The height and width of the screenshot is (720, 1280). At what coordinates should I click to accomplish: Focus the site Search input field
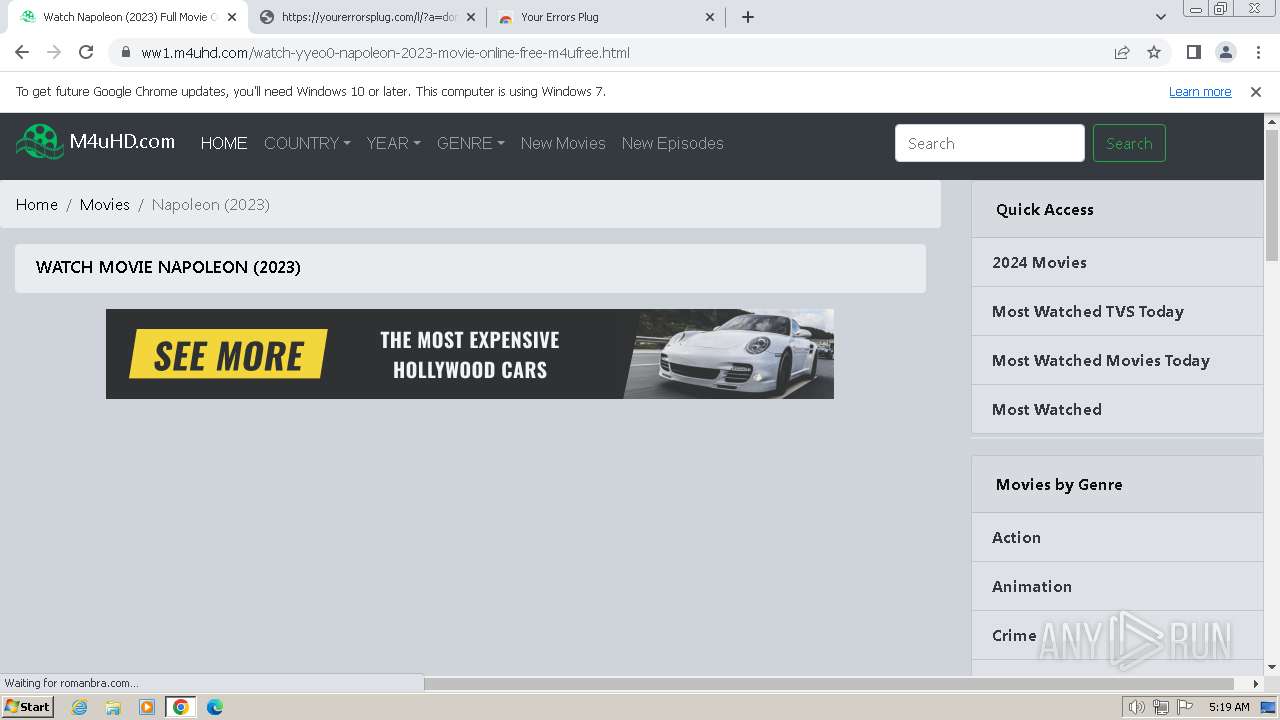coord(990,143)
